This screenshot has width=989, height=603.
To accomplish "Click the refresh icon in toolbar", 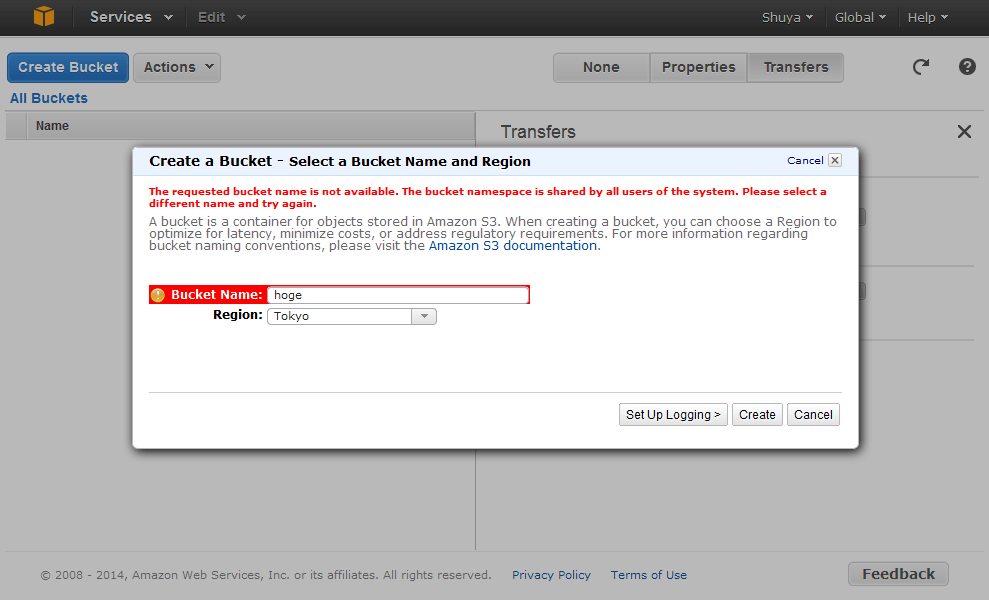I will coord(920,67).
